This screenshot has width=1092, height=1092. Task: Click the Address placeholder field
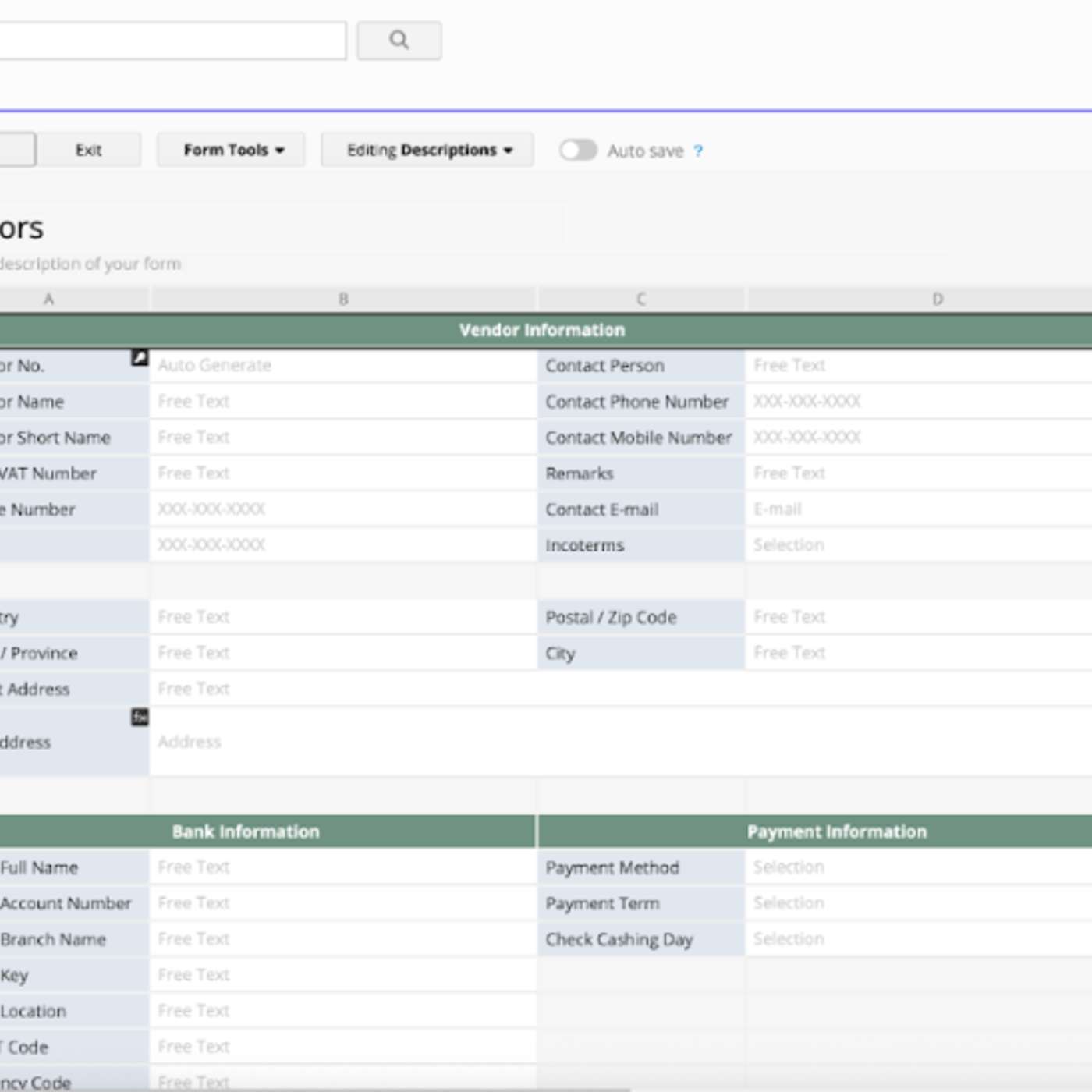pos(621,742)
